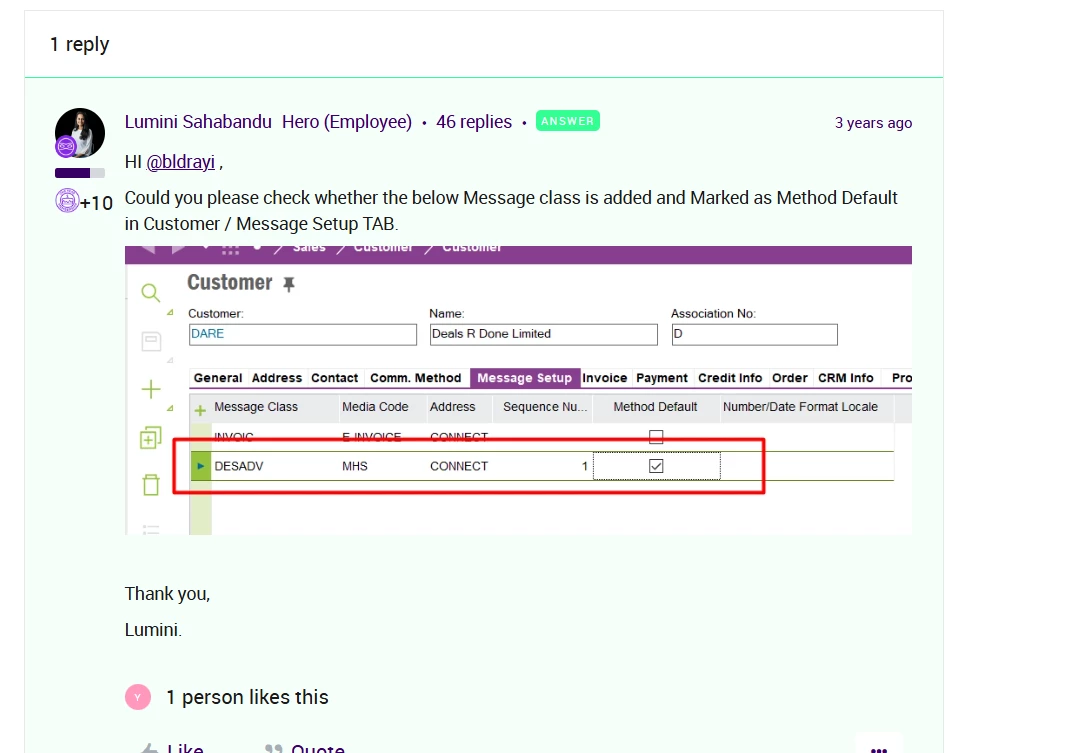Add a row with the table plus icon
1078x753 pixels.
[x=200, y=411]
